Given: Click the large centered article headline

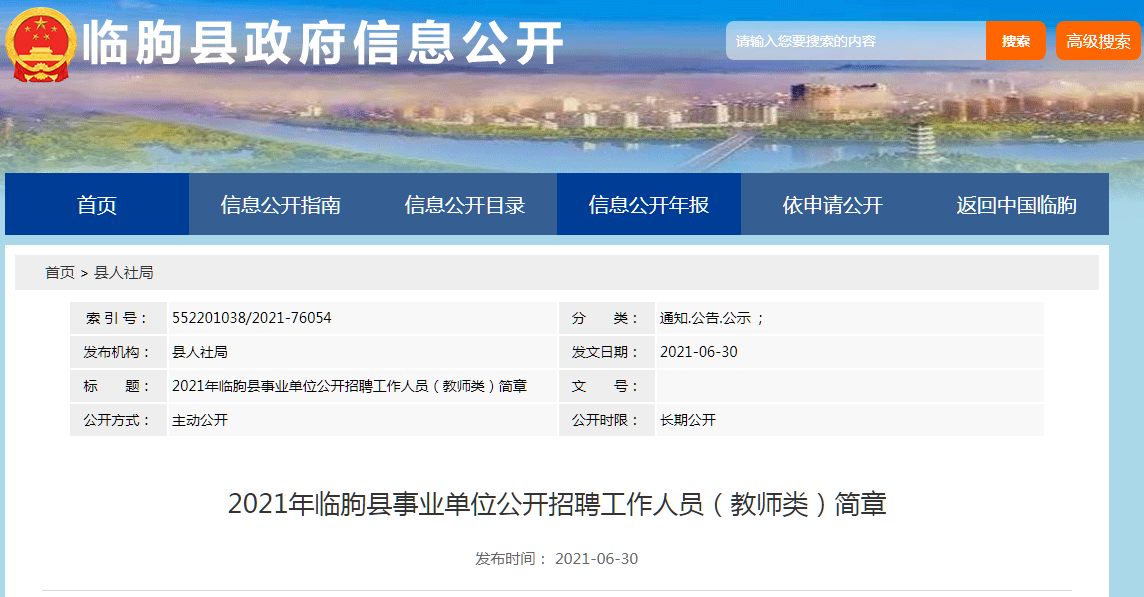Looking at the screenshot, I should point(557,504).
